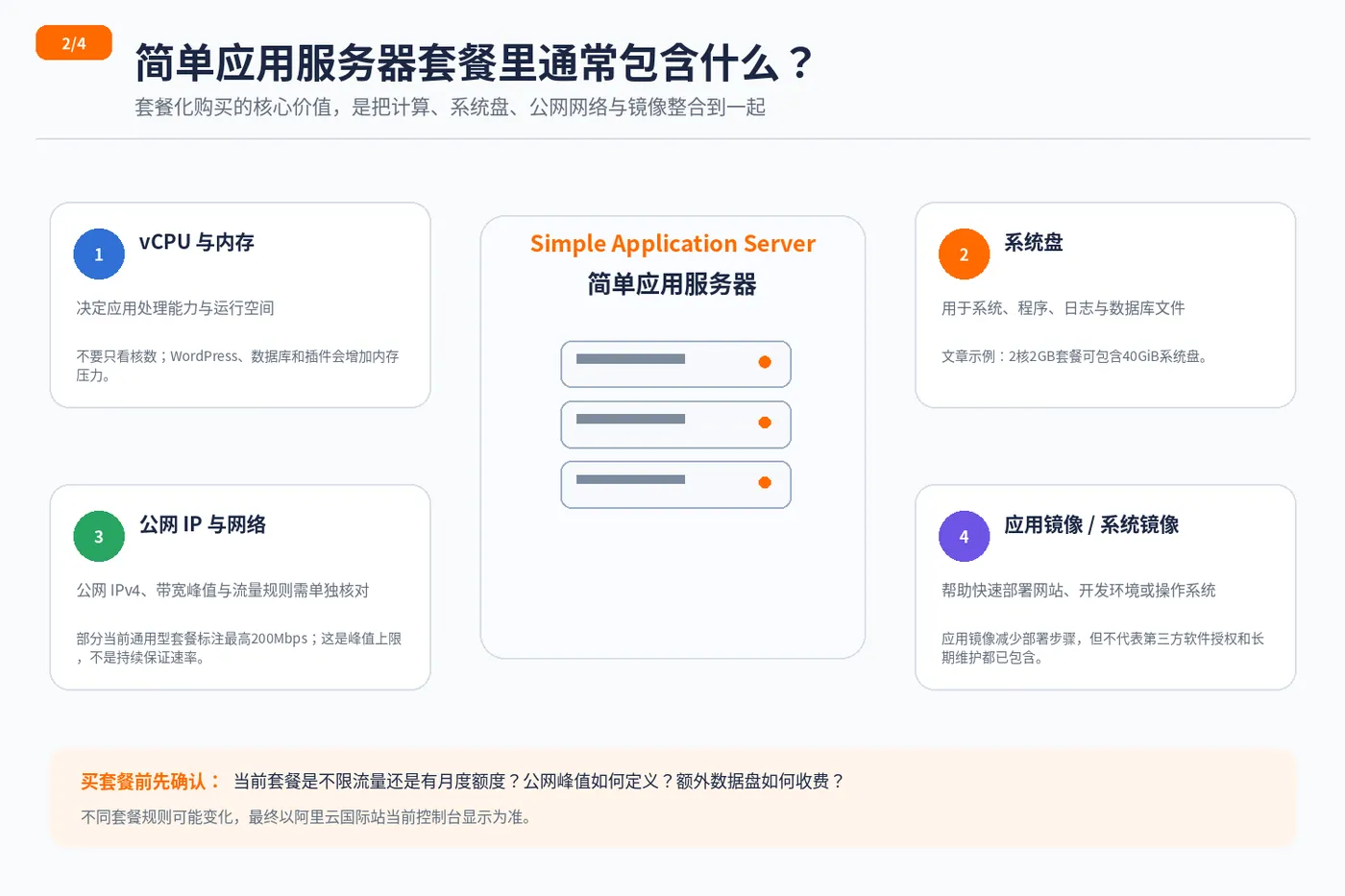Click the blue number 1 circle

point(99,254)
